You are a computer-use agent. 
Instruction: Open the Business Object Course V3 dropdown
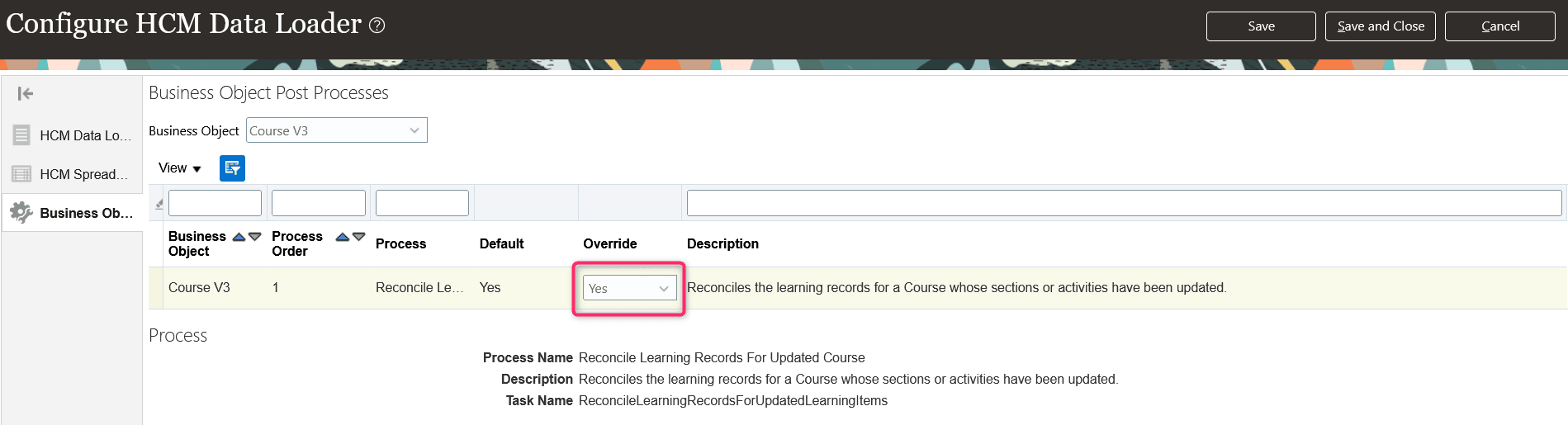point(337,130)
